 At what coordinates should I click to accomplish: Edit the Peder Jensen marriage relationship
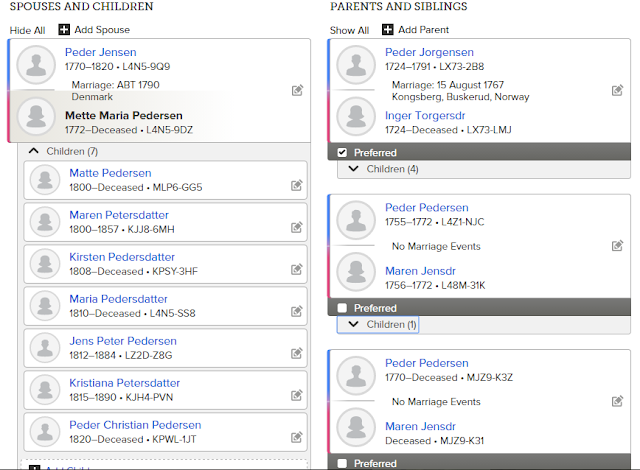click(297, 90)
